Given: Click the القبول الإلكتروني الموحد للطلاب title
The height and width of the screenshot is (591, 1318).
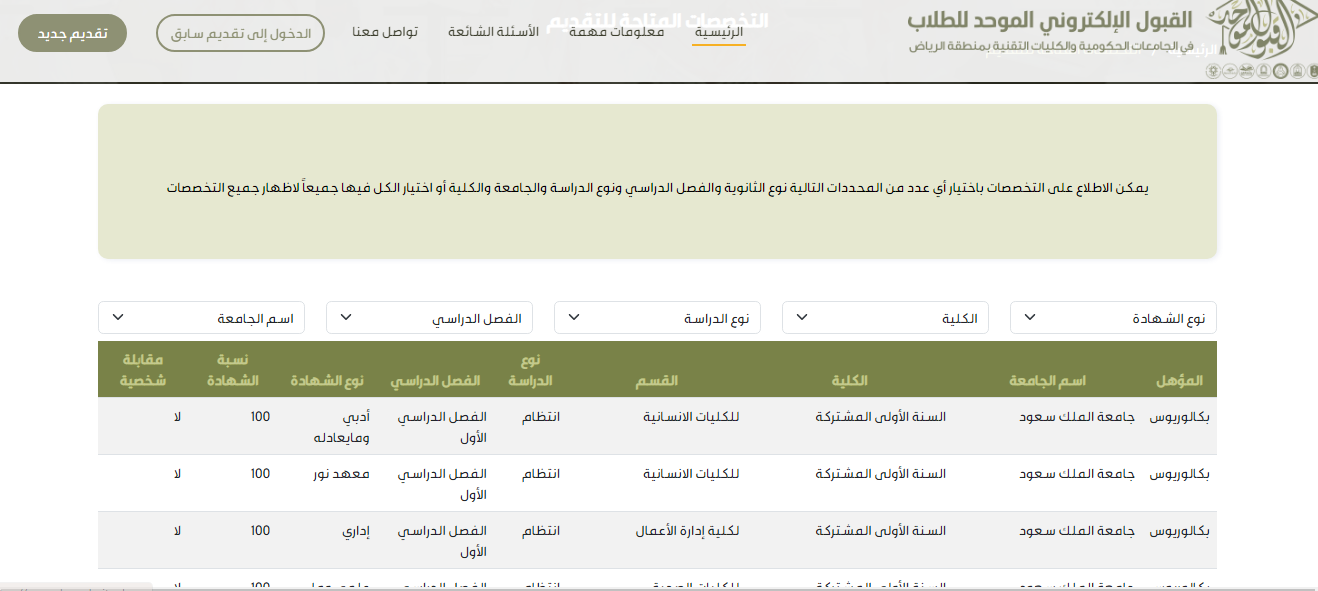Looking at the screenshot, I should point(1050,20).
